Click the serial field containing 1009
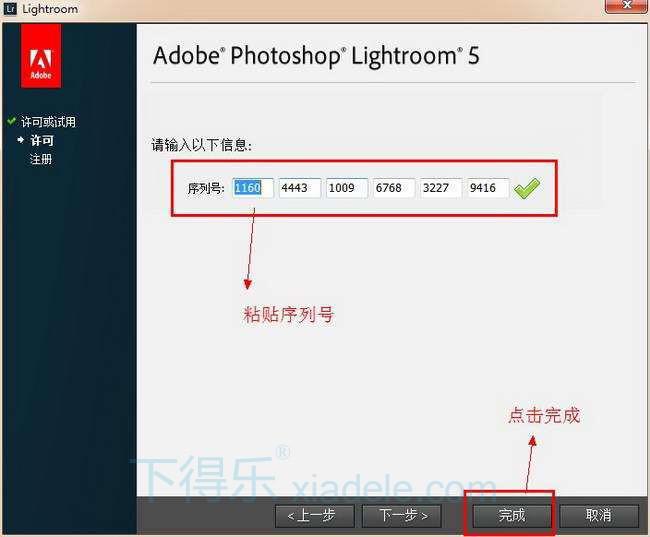The image size is (650, 537). 347,188
